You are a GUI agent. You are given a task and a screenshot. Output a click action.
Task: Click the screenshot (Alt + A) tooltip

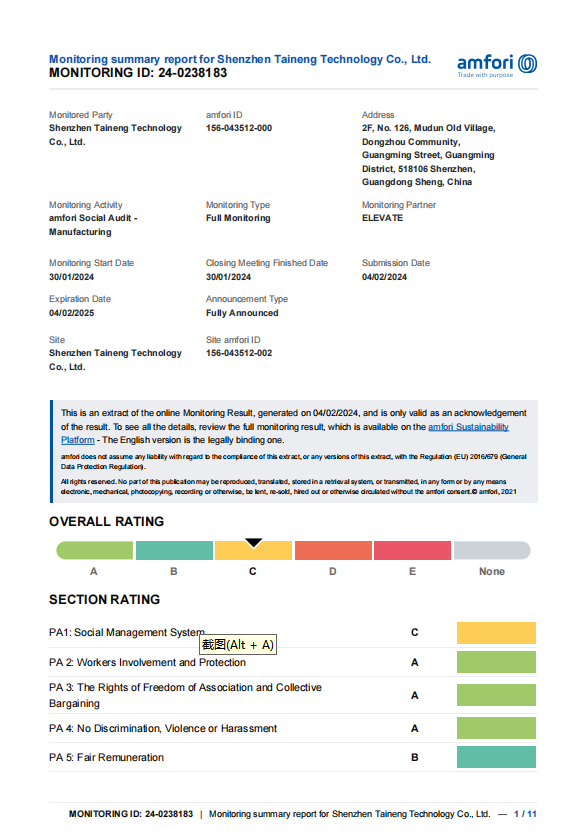[x=238, y=645]
